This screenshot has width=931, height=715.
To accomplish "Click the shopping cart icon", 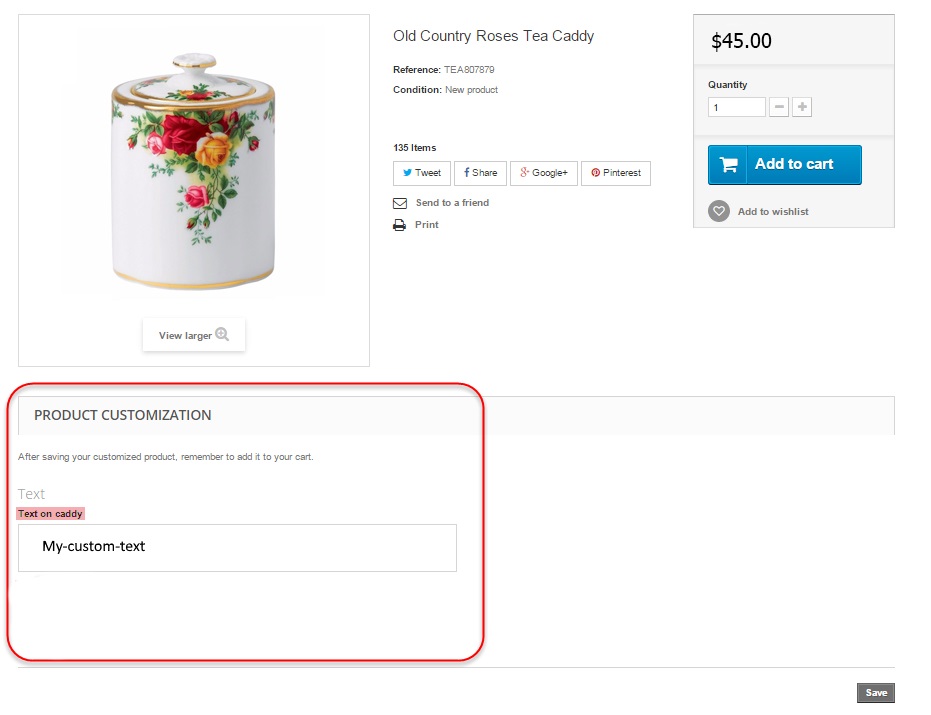I will click(730, 165).
